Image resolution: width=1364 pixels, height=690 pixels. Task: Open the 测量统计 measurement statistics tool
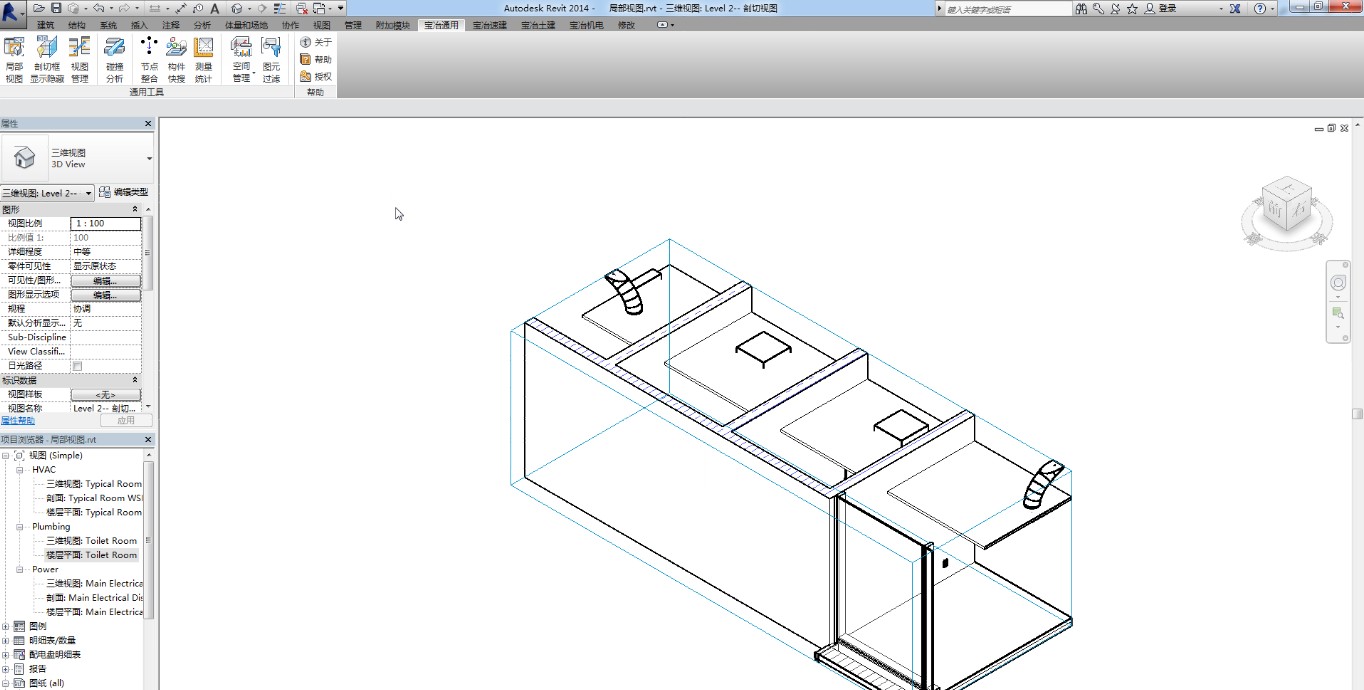[203, 59]
